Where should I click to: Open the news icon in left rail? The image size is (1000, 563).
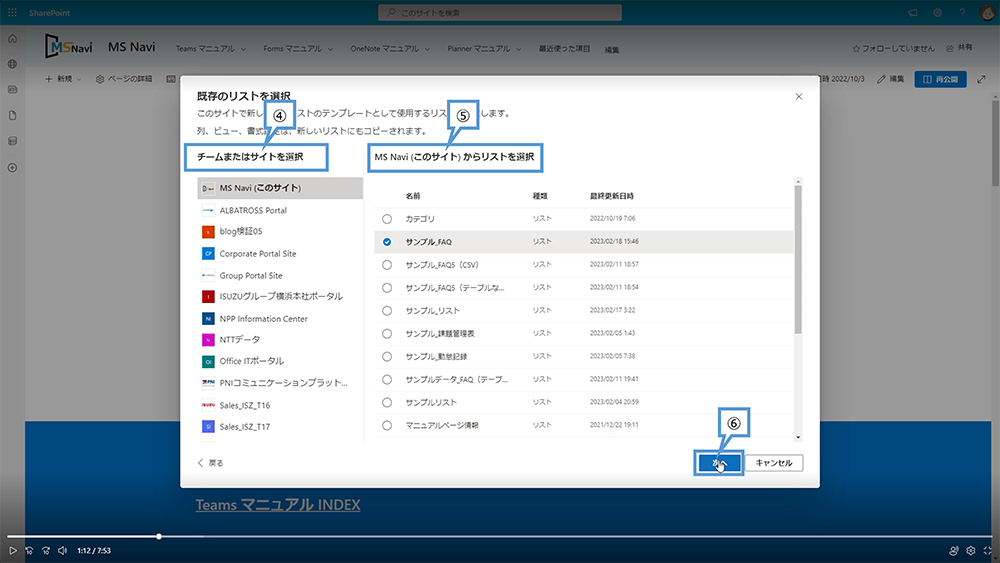(x=12, y=89)
